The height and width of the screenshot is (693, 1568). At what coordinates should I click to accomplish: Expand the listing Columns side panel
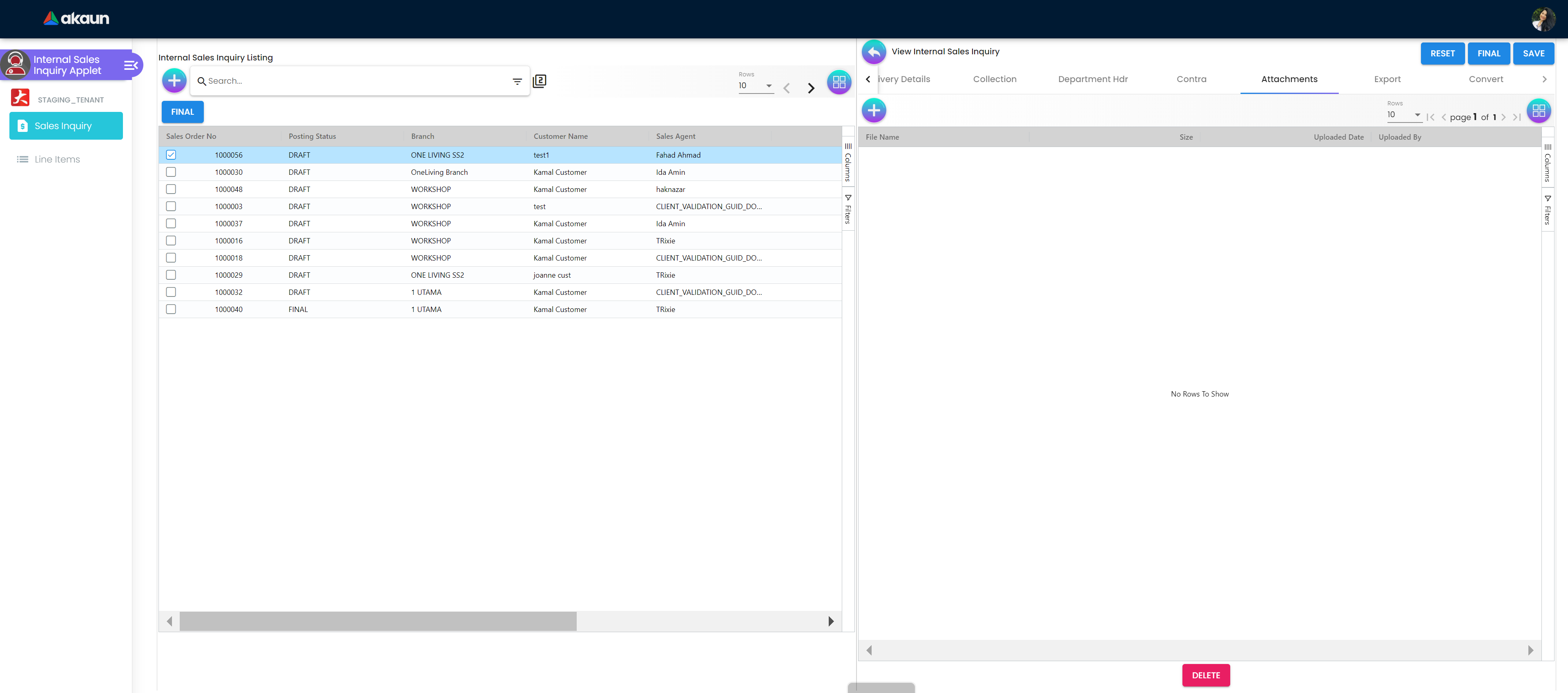coord(848,163)
